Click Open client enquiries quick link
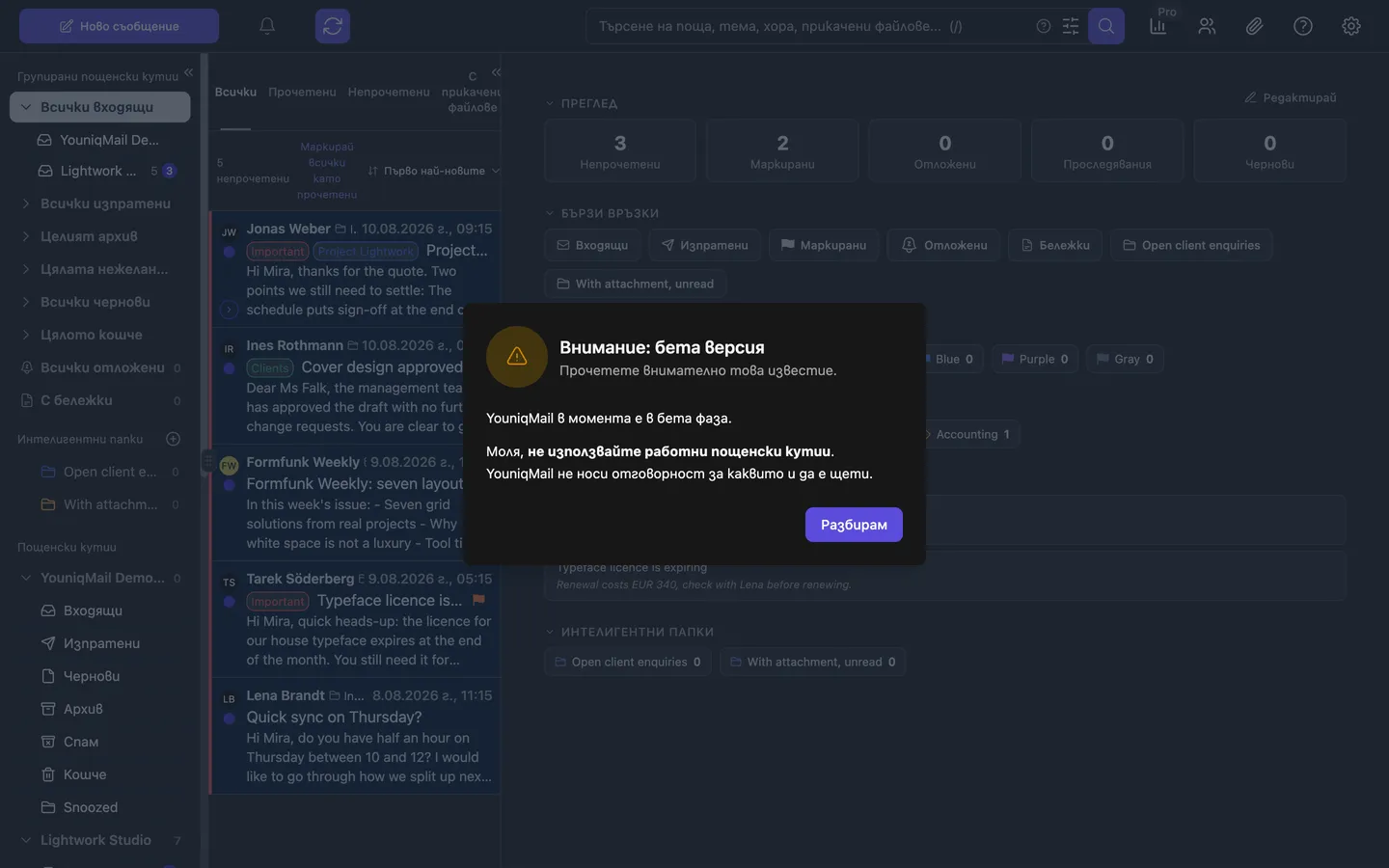The height and width of the screenshot is (868, 1389). [1191, 245]
